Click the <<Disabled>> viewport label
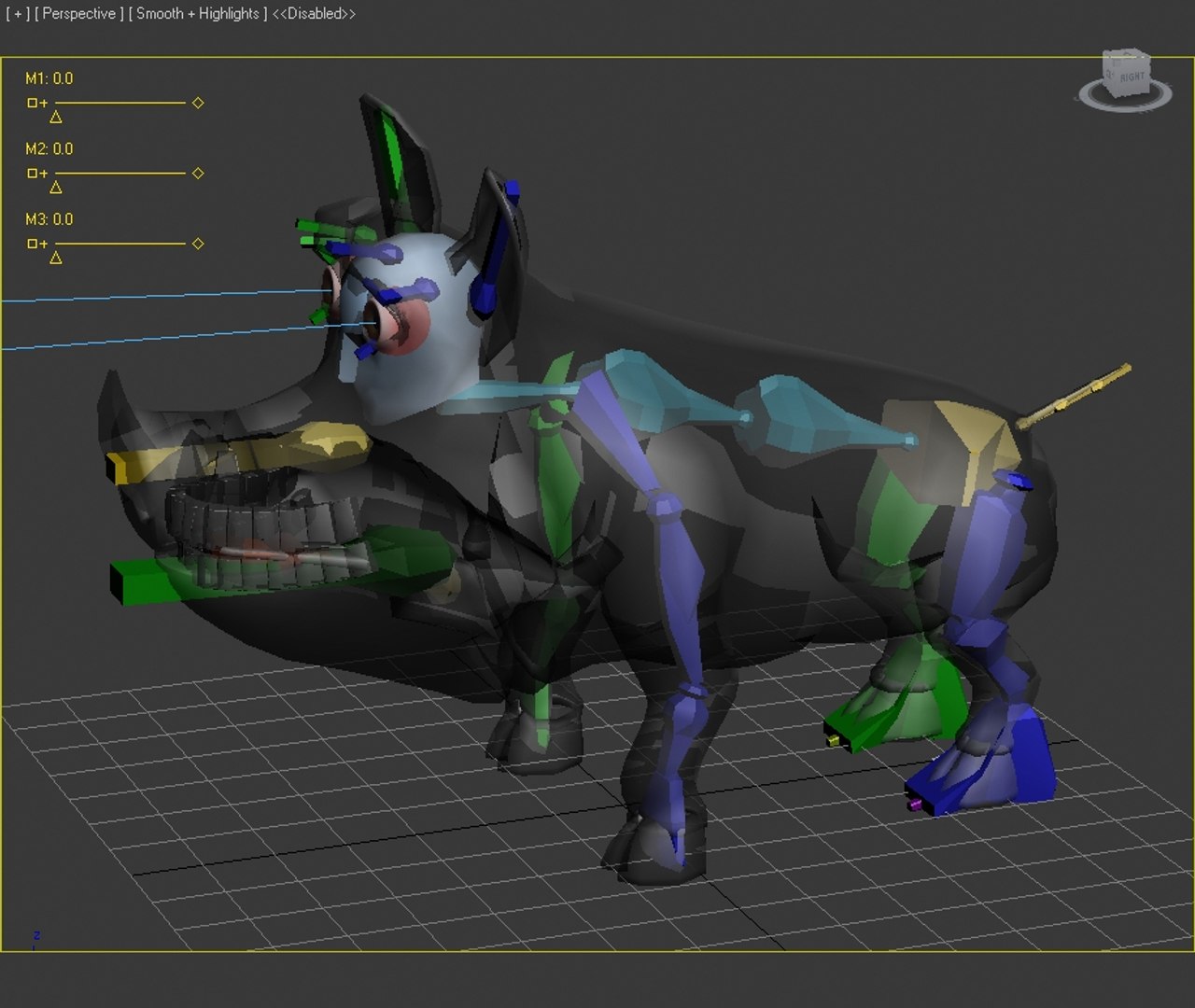Screen dimensions: 1195x1008 click(314, 14)
